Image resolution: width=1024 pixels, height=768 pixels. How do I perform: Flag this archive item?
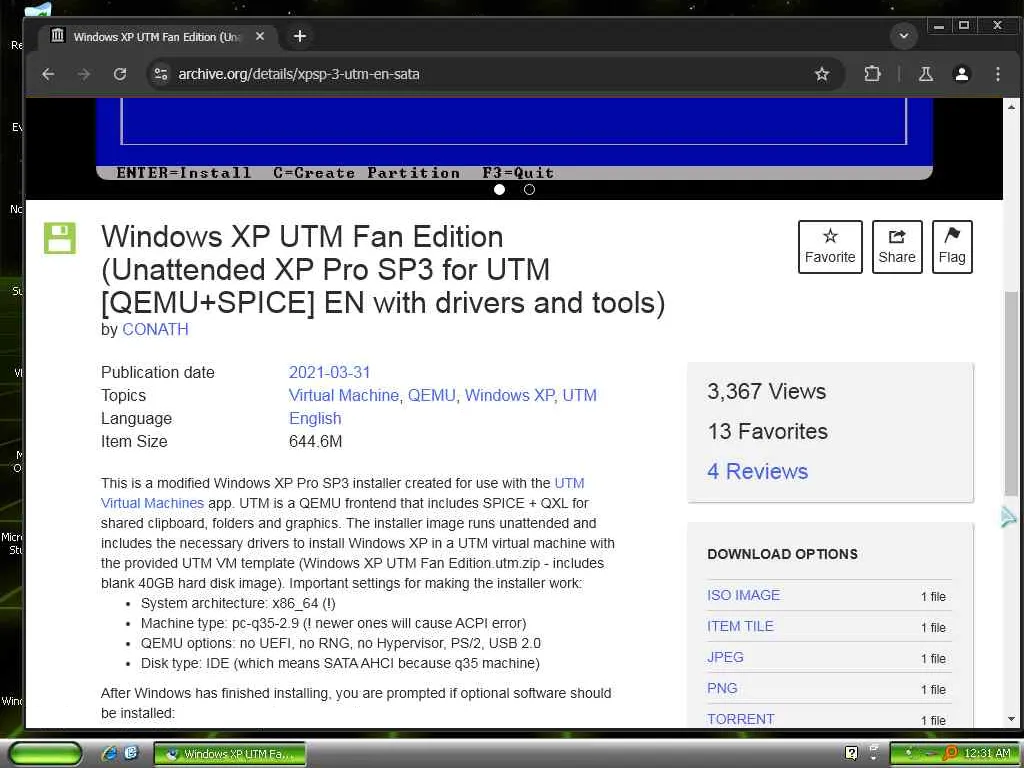[952, 246]
